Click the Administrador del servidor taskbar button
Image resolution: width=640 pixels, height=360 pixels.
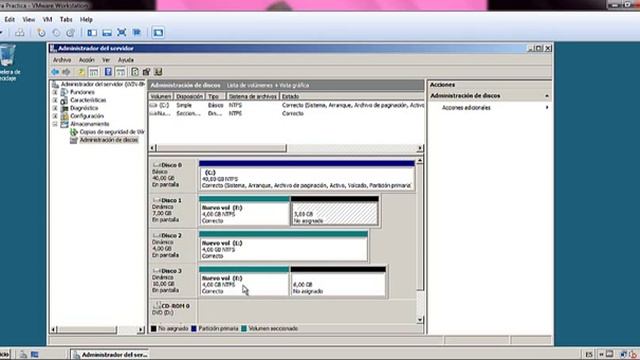pyautogui.click(x=110, y=355)
